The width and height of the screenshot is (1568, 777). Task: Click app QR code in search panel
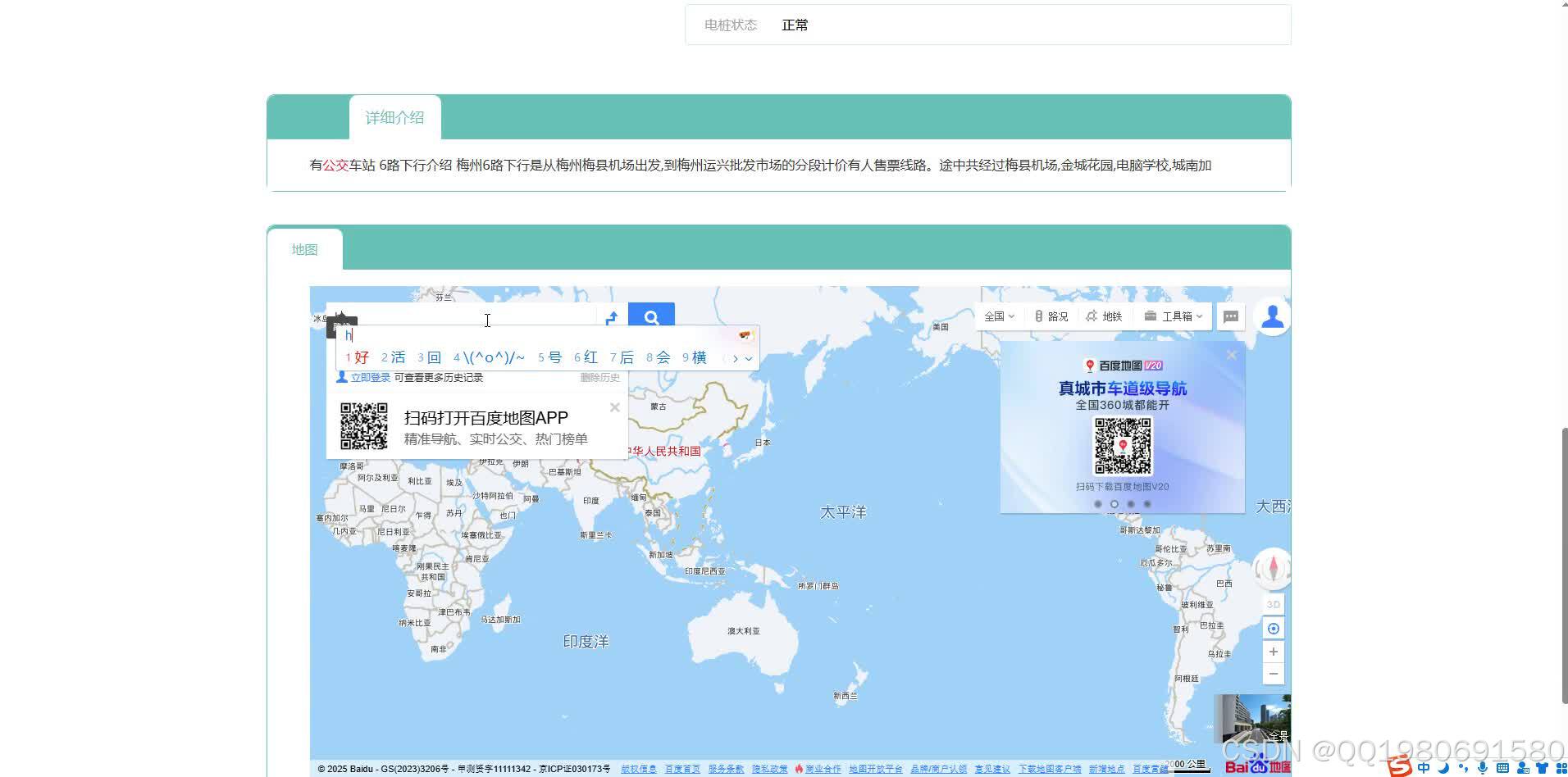364,426
